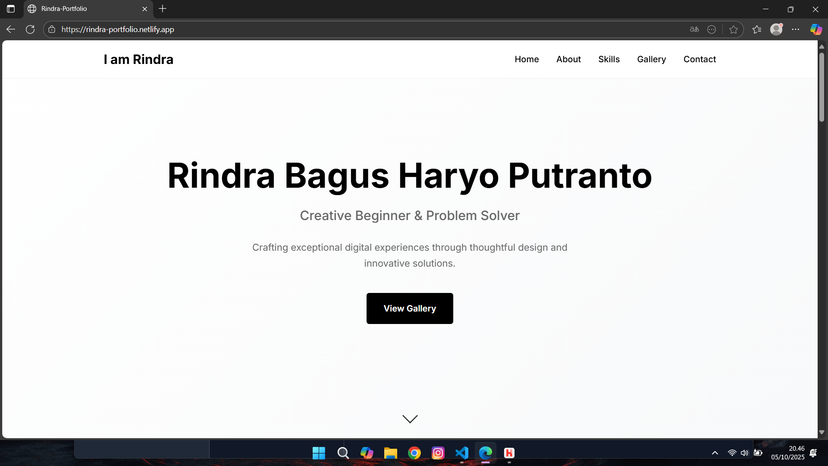Add page to favorites with the star icon

733,30
